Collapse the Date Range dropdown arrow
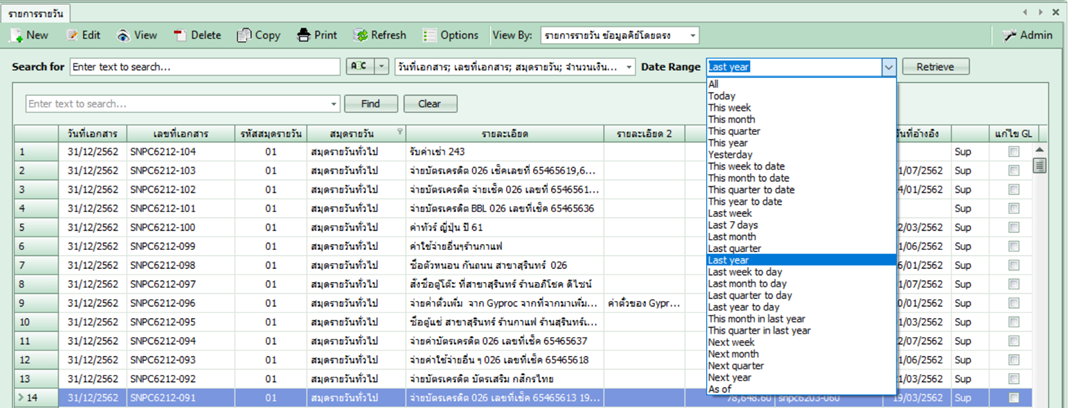The image size is (1068, 408). pyautogui.click(x=888, y=67)
